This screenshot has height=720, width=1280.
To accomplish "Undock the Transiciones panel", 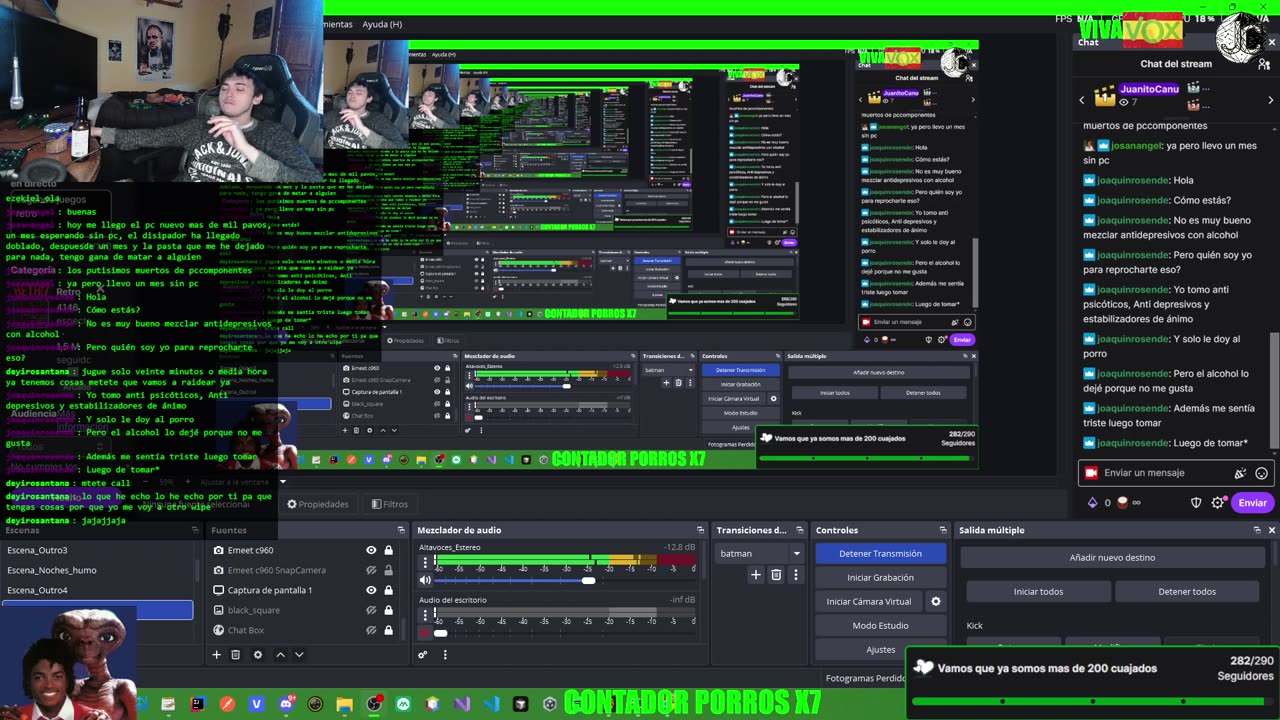I will click(x=799, y=530).
